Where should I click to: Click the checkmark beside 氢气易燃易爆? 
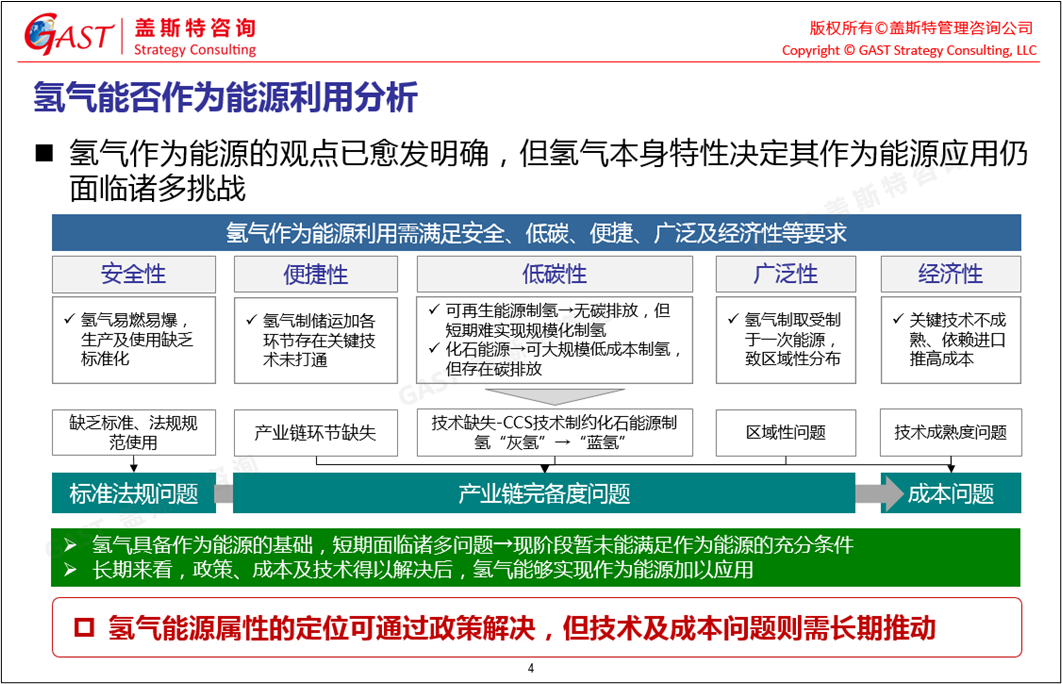pyautogui.click(x=68, y=319)
